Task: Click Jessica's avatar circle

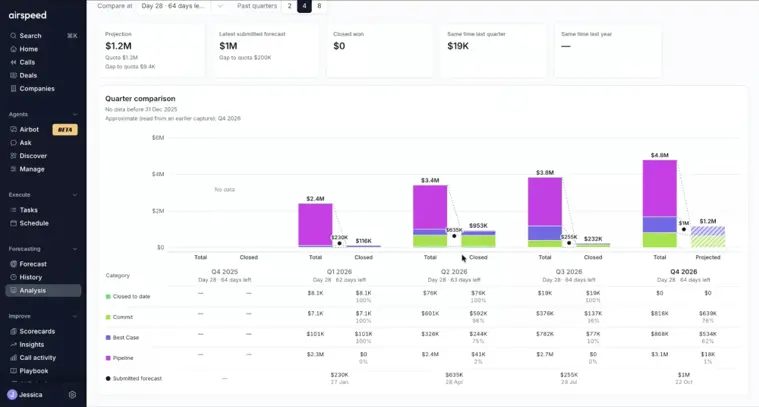Action: 12,395
